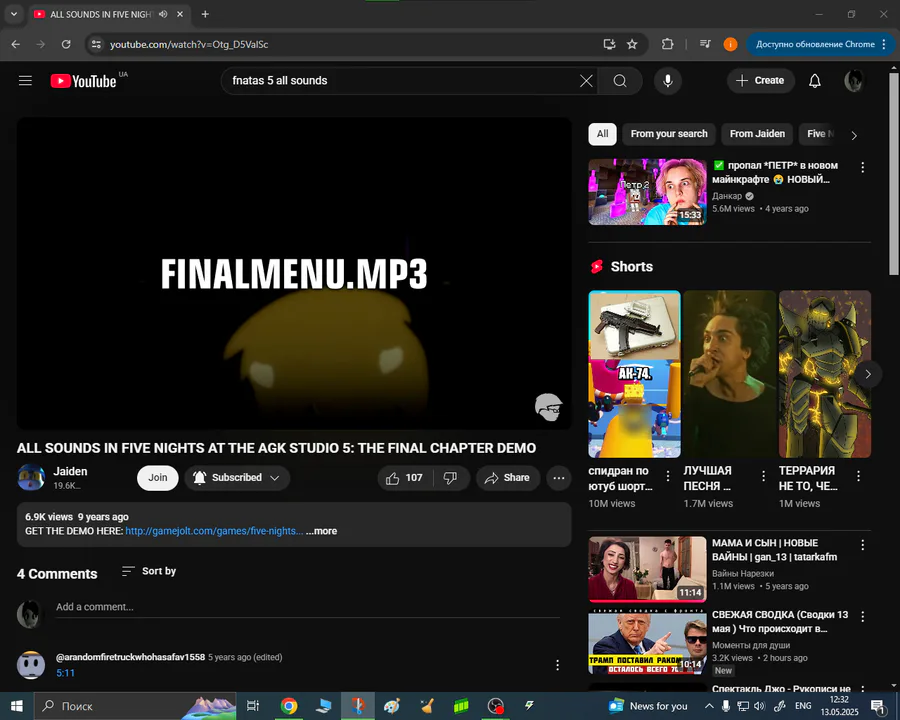
Task: Open the taskbar volume control
Action: tap(759, 706)
